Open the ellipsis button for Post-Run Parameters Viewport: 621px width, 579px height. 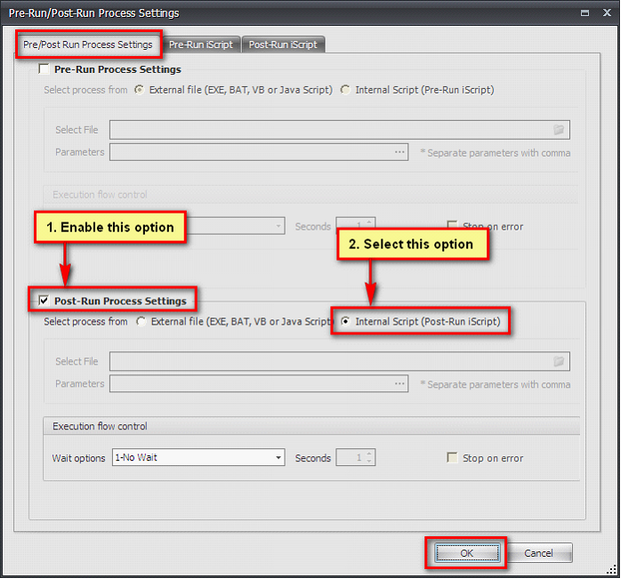[x=400, y=384]
